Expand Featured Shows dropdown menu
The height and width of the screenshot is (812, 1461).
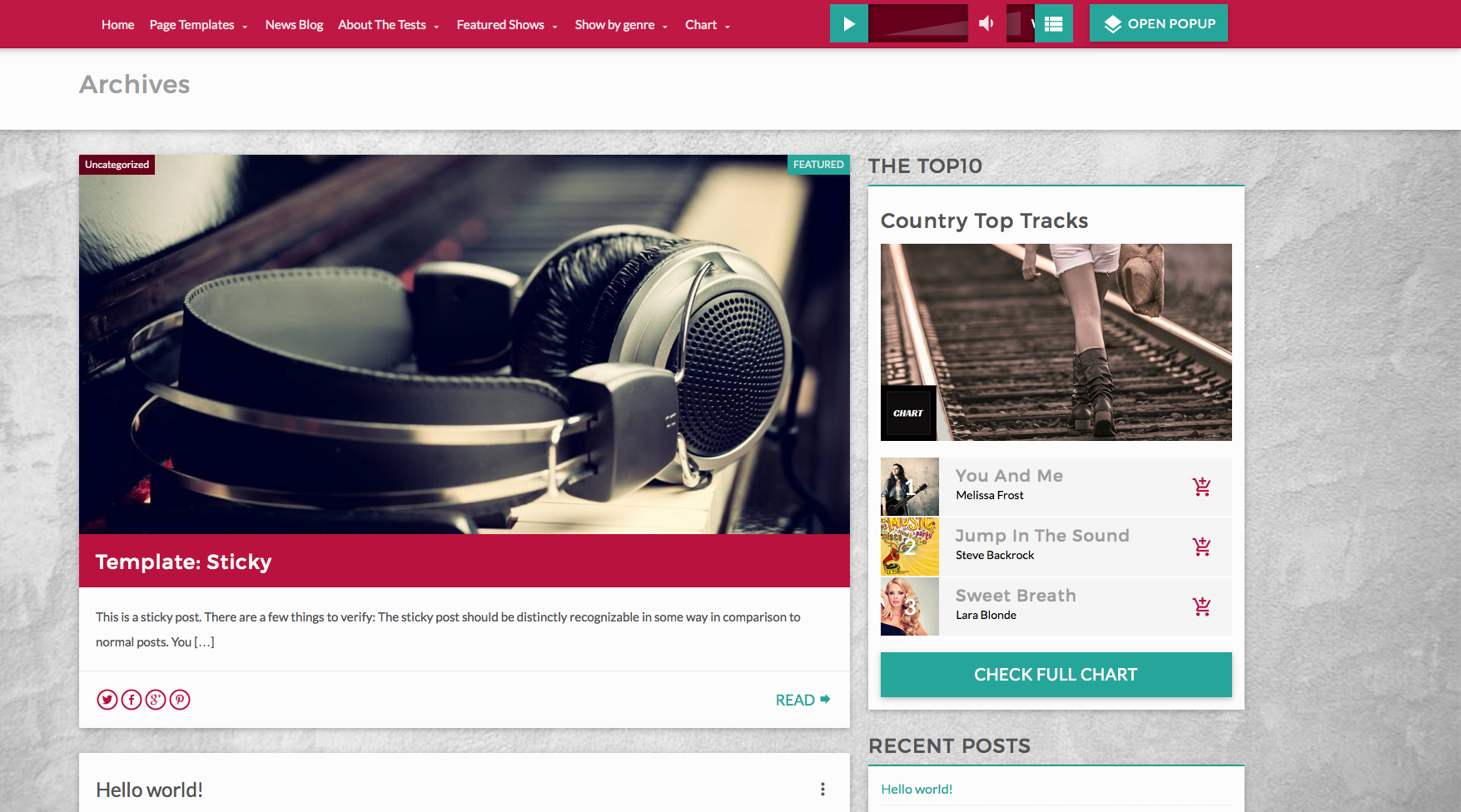pos(506,25)
